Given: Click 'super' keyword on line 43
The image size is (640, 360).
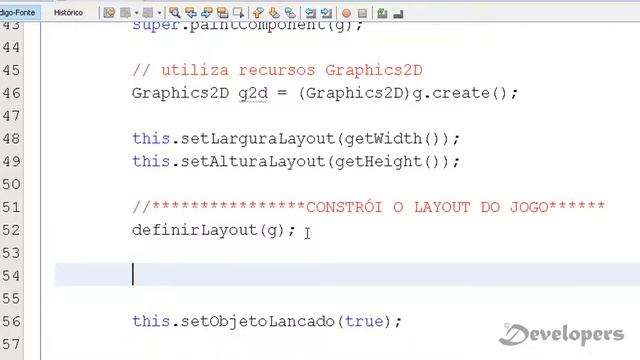Looking at the screenshot, I should [x=156, y=26].
